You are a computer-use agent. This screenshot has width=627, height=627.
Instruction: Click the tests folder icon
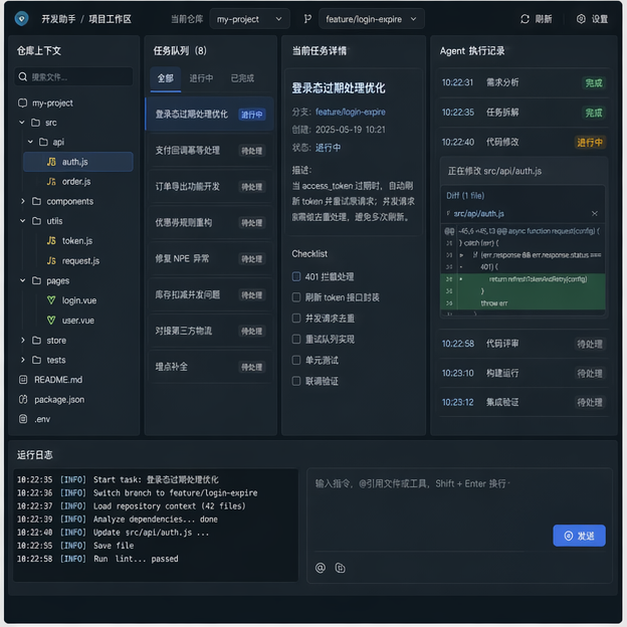click(36, 360)
